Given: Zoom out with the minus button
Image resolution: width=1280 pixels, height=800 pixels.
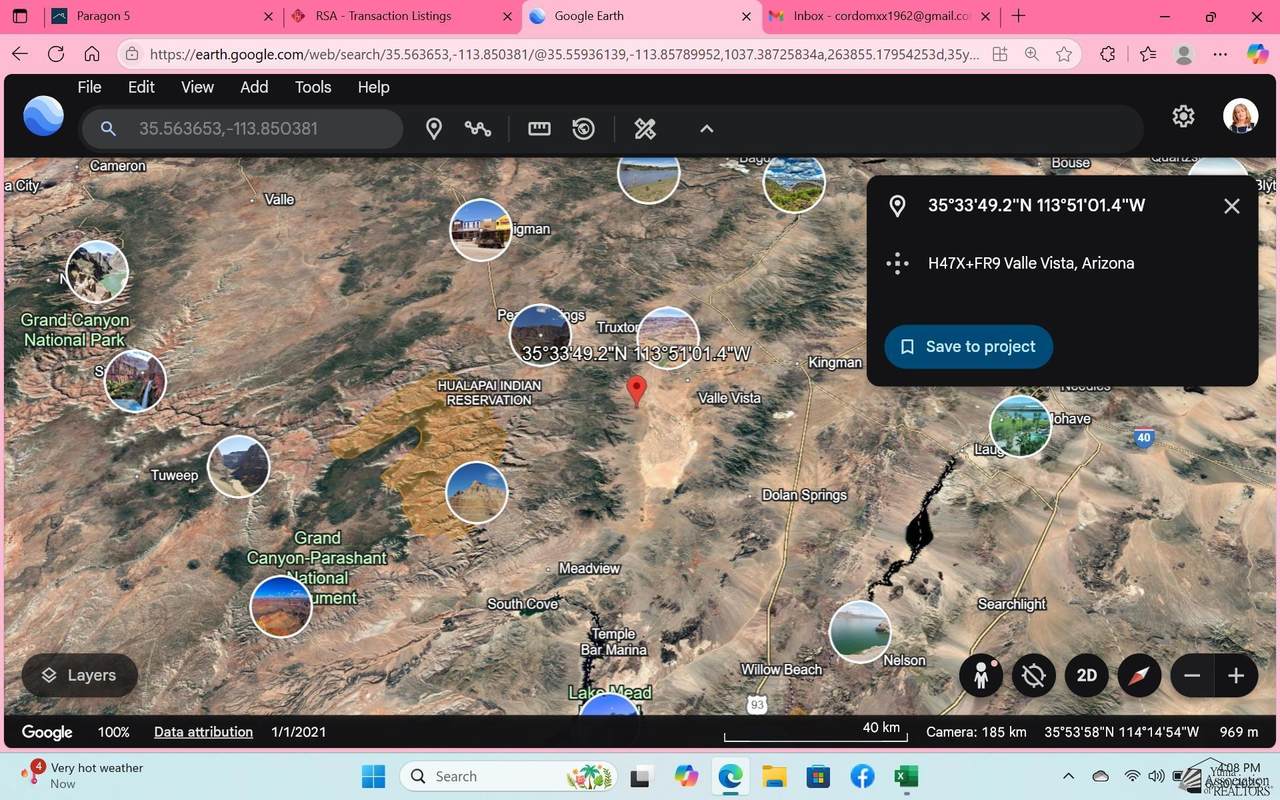Looking at the screenshot, I should 1192,676.
